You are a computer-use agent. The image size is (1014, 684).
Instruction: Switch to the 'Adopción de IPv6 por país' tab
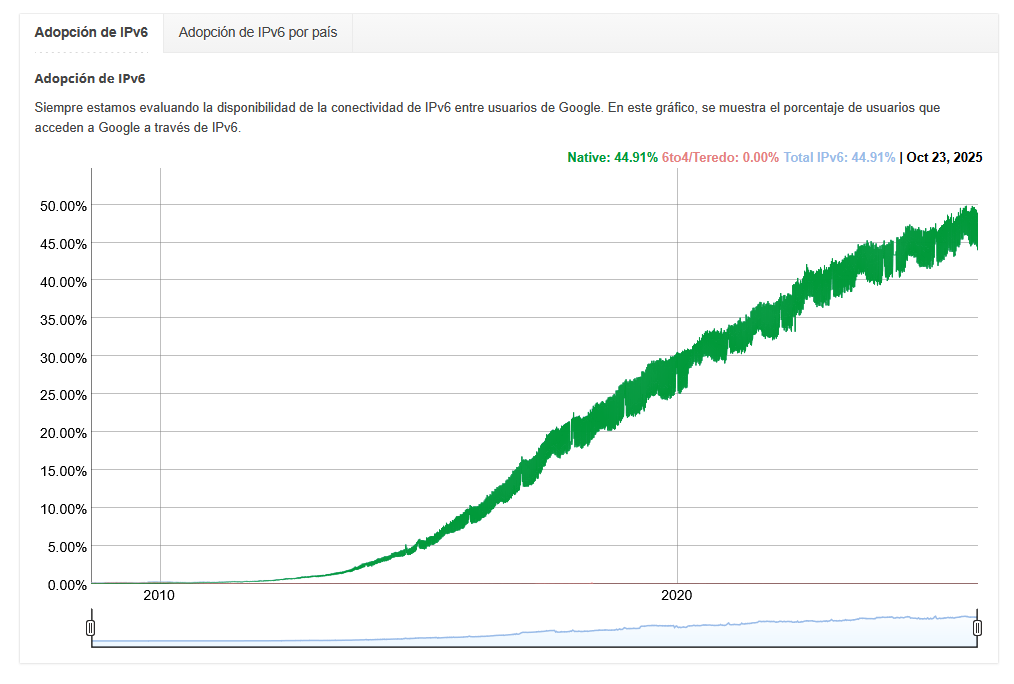coord(258,32)
